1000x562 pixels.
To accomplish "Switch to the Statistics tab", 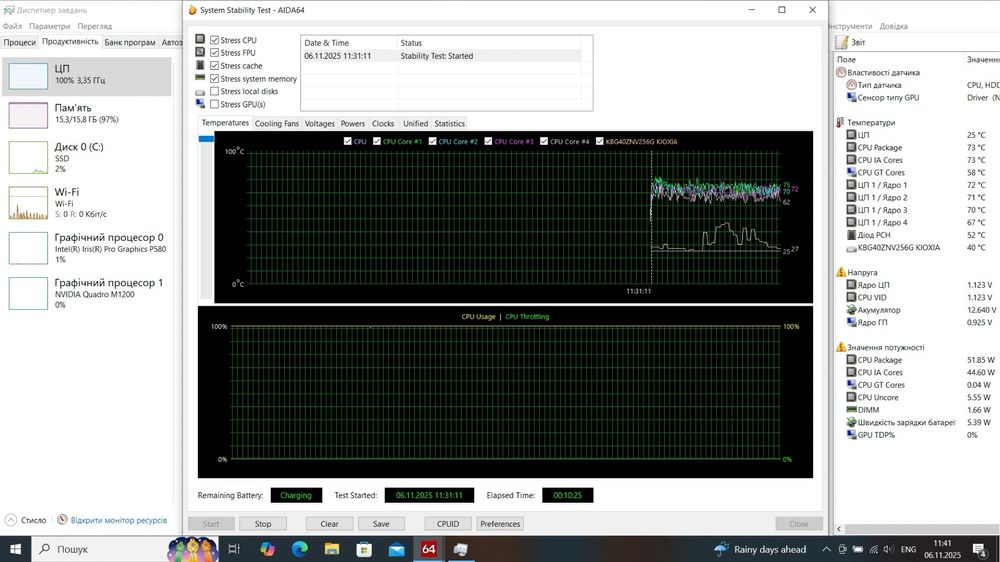I will pyautogui.click(x=450, y=123).
